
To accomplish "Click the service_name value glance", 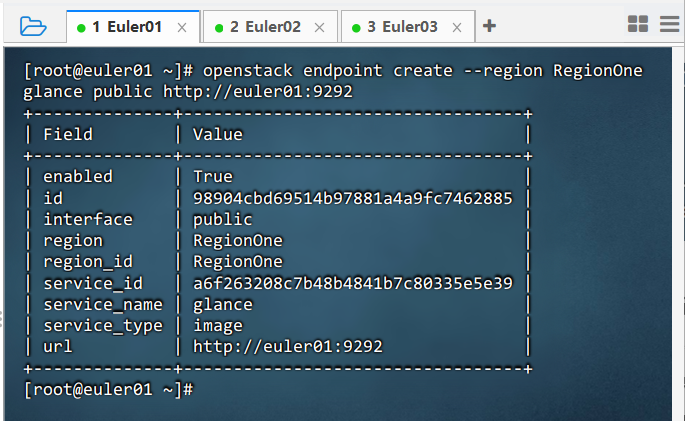I will point(223,305).
